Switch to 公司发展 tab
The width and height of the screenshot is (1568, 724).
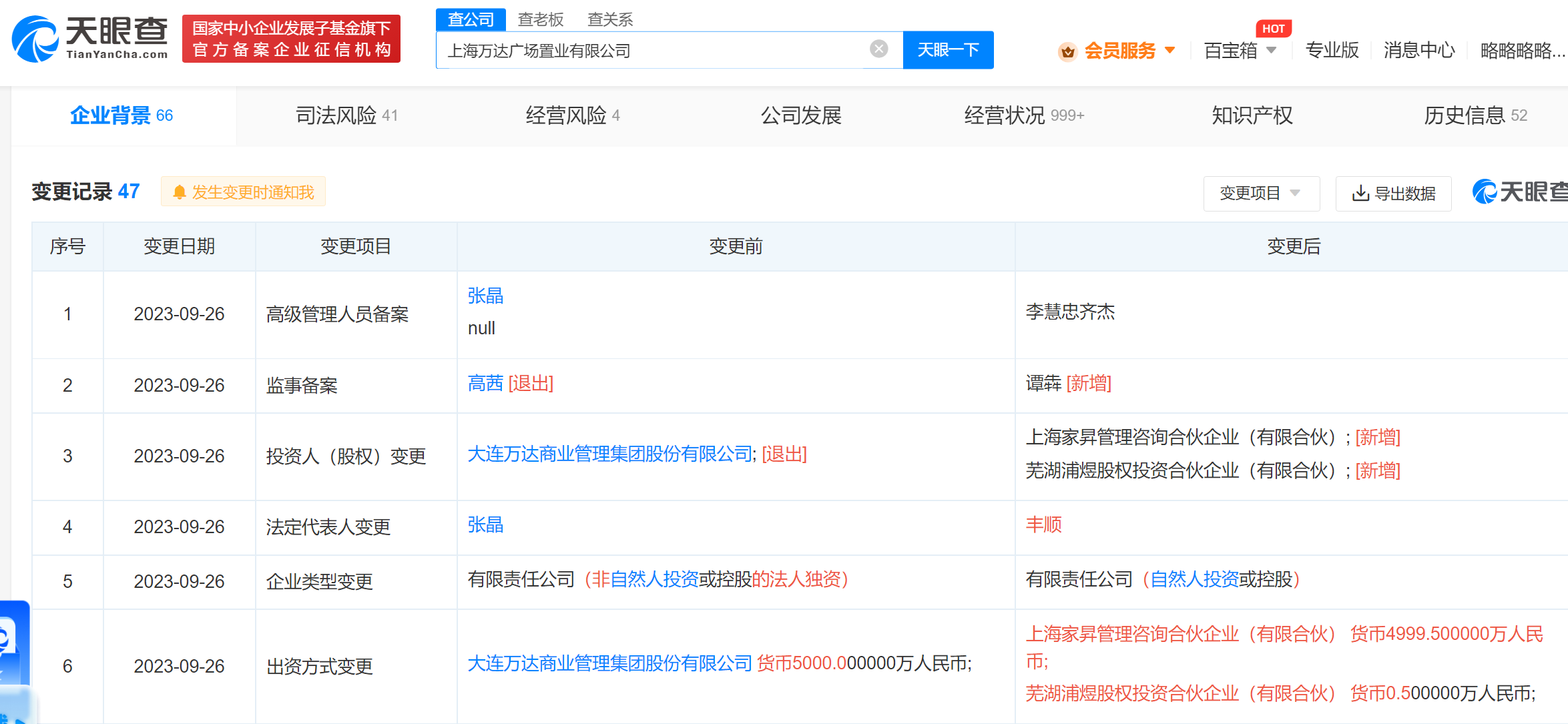click(x=801, y=115)
